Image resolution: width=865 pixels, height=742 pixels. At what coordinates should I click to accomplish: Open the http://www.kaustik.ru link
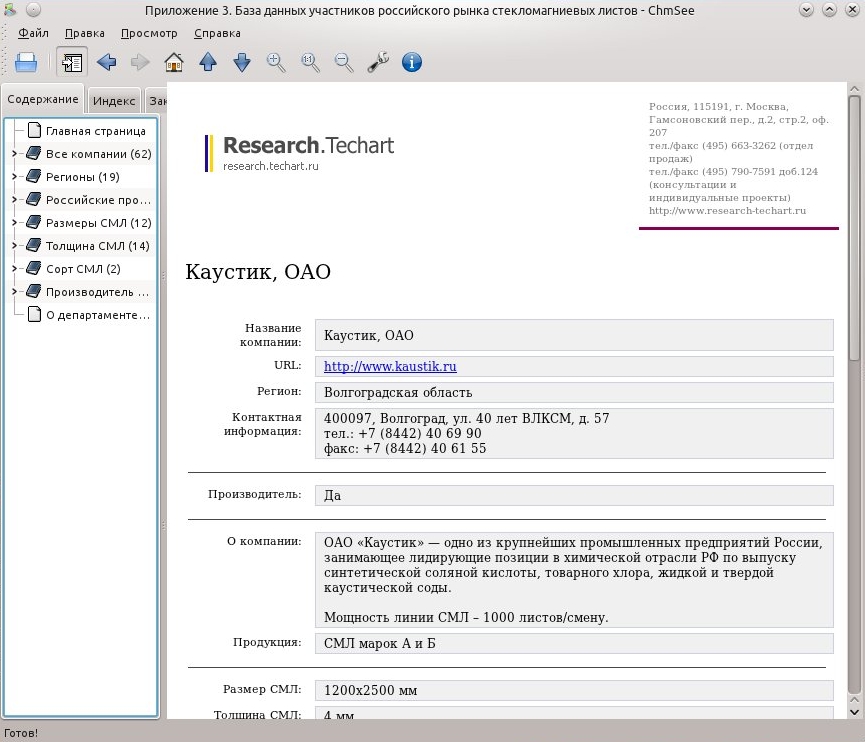click(390, 366)
